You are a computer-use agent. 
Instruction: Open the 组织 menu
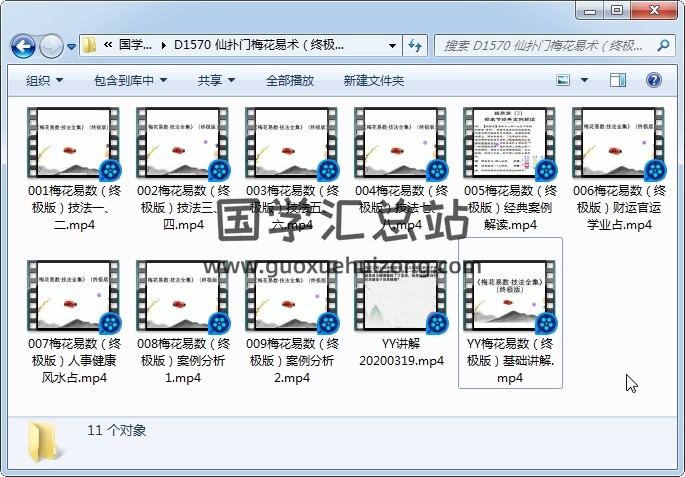click(x=44, y=80)
